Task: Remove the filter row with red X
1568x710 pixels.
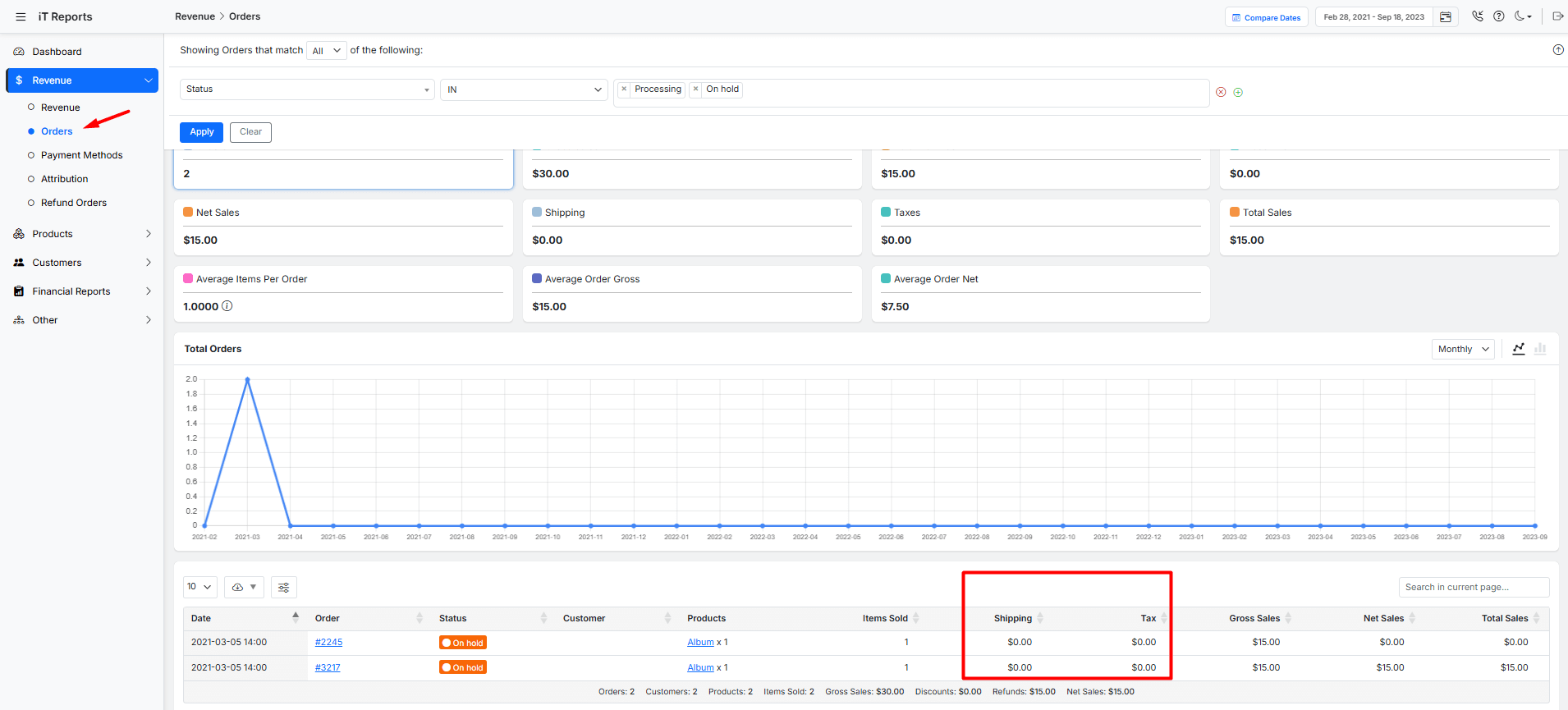Action: (x=1221, y=92)
